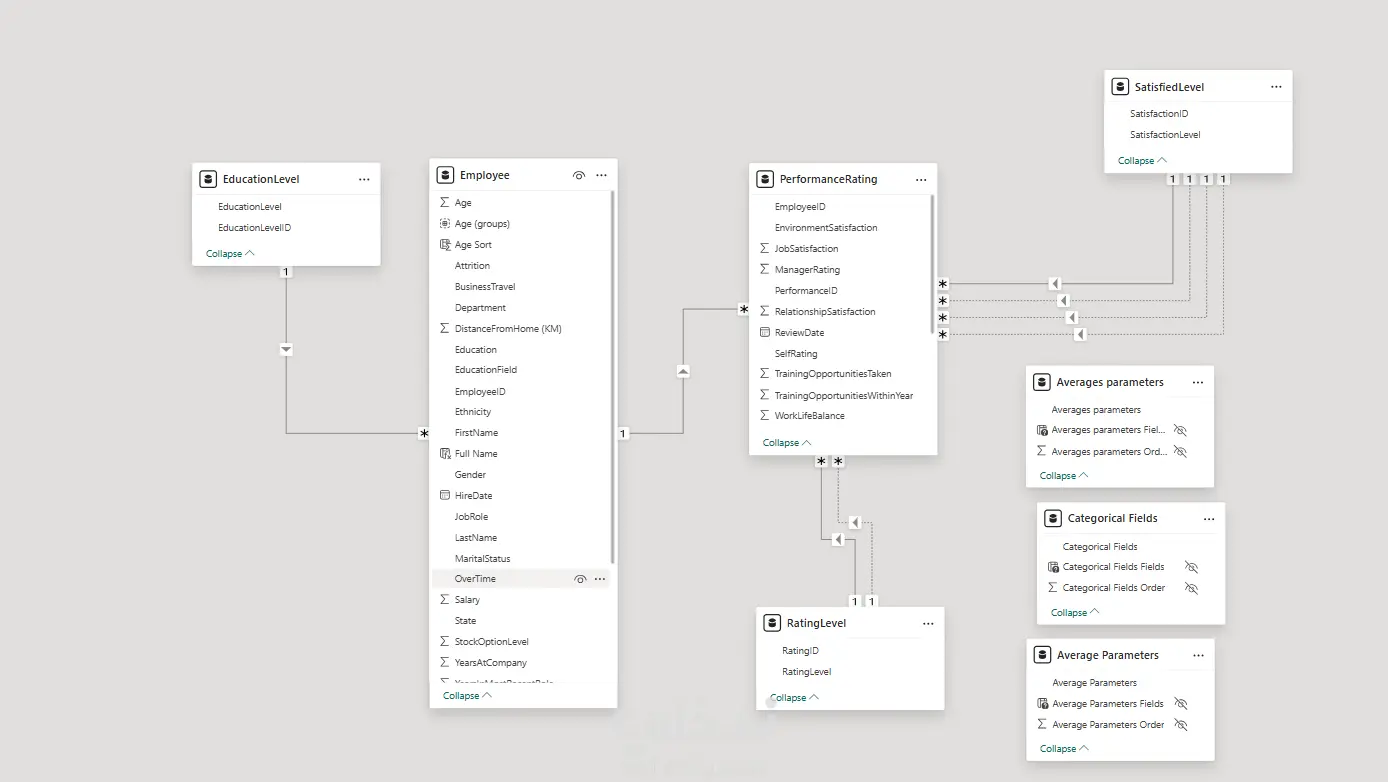
Task: Open the Employee table more options menu
Action: [601, 175]
